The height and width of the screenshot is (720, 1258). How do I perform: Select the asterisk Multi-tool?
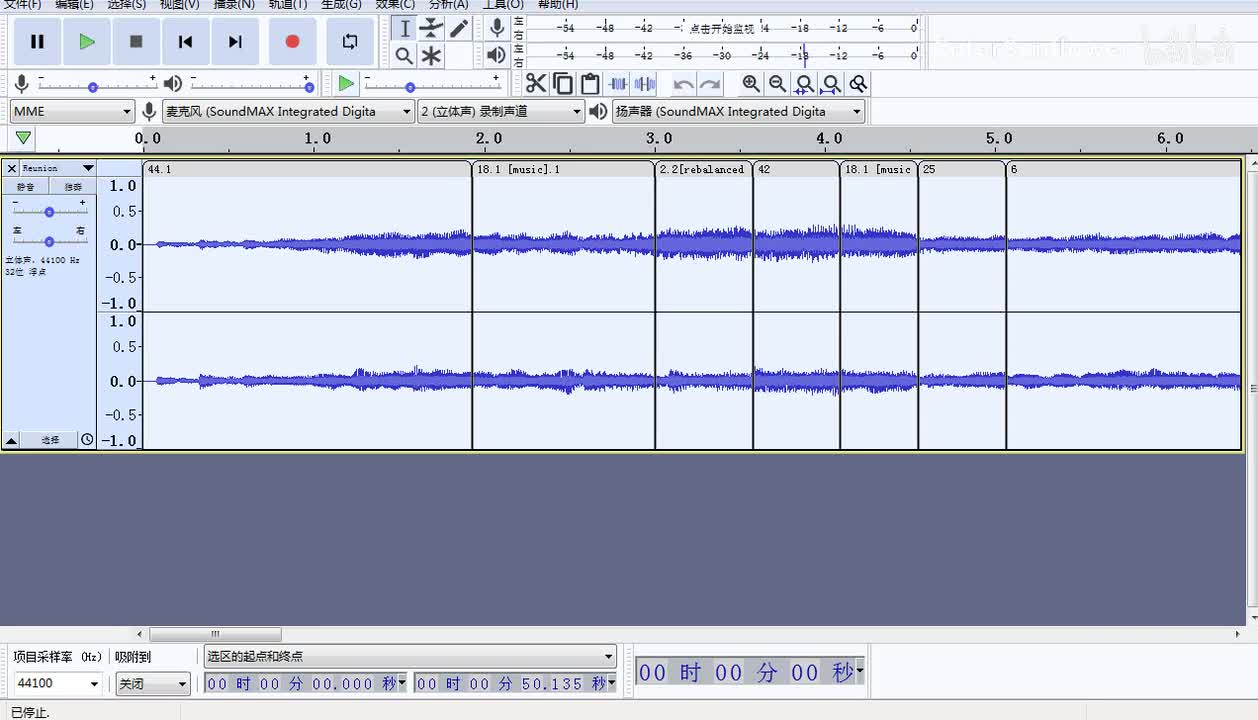pyautogui.click(x=431, y=56)
